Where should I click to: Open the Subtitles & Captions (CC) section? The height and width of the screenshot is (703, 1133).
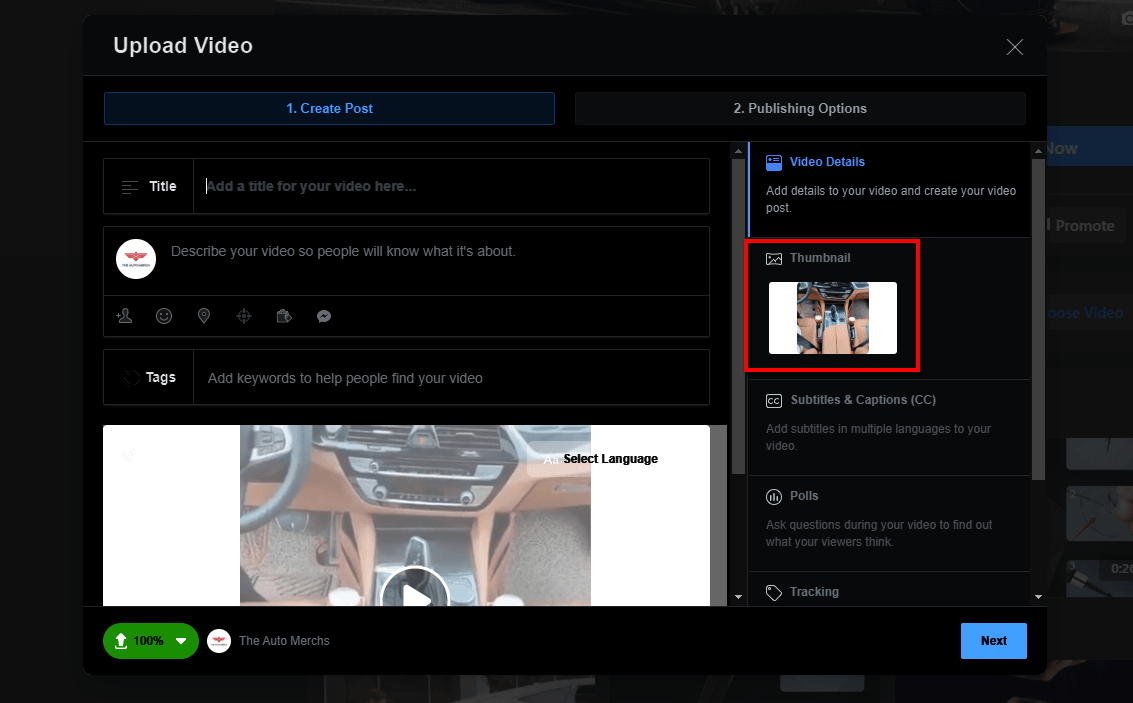(862, 400)
